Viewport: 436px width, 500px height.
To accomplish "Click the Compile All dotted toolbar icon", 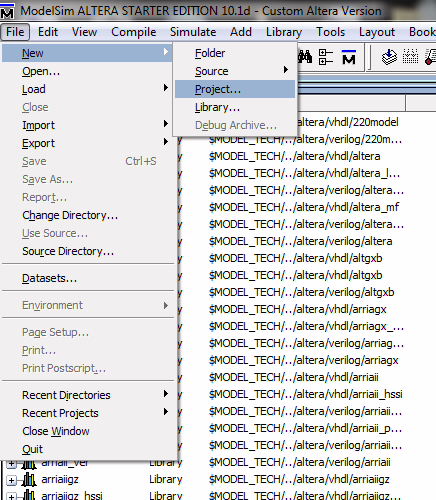I will (x=410, y=57).
